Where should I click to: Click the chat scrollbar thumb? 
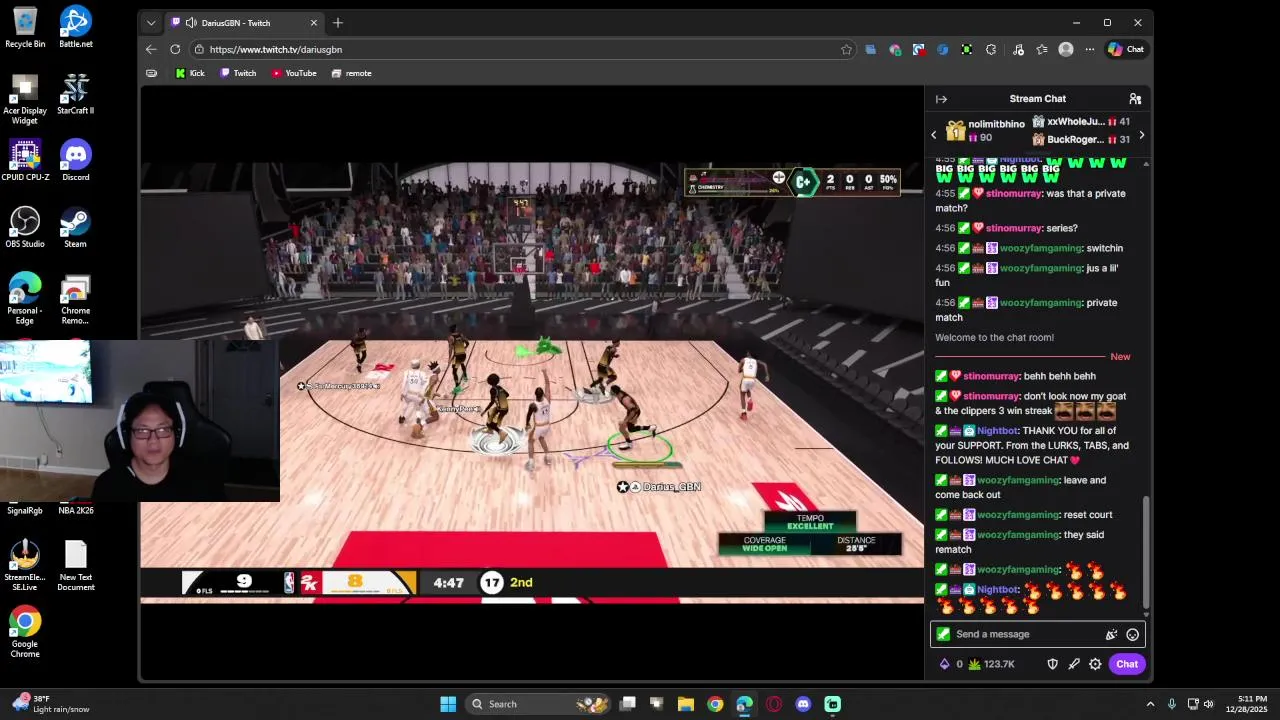(x=1146, y=552)
